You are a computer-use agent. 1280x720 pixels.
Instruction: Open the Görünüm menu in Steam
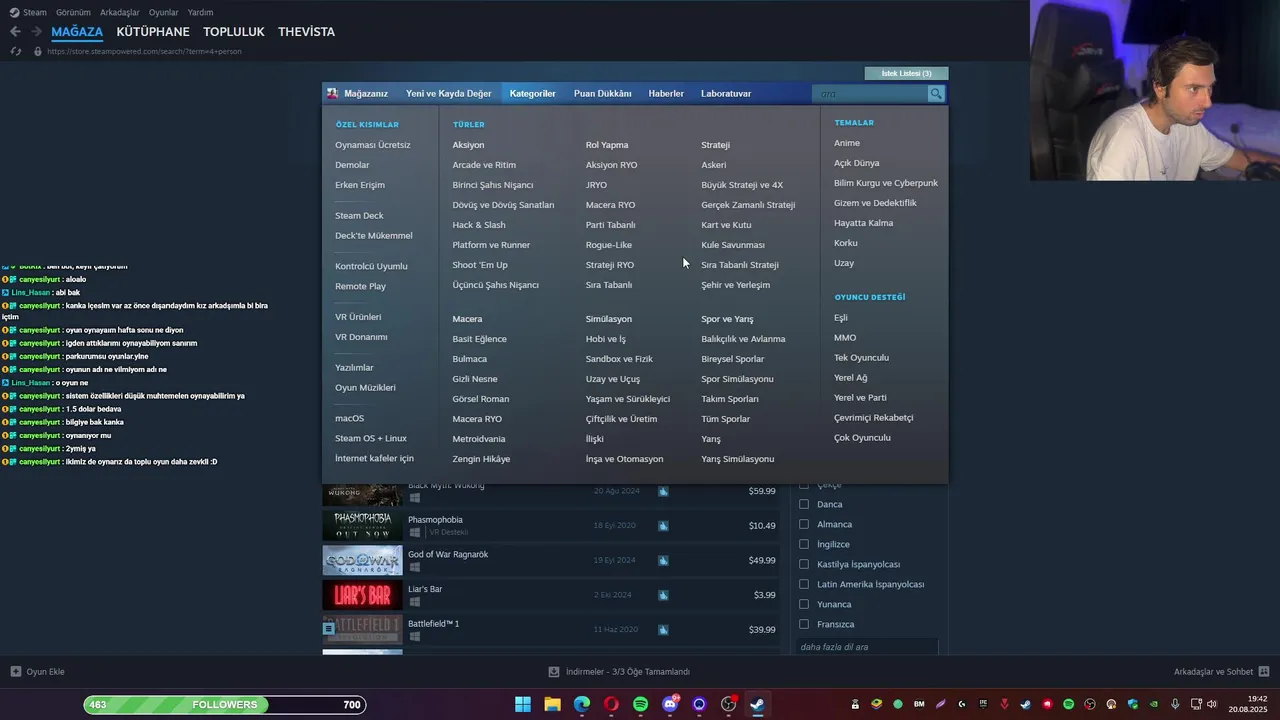click(73, 12)
